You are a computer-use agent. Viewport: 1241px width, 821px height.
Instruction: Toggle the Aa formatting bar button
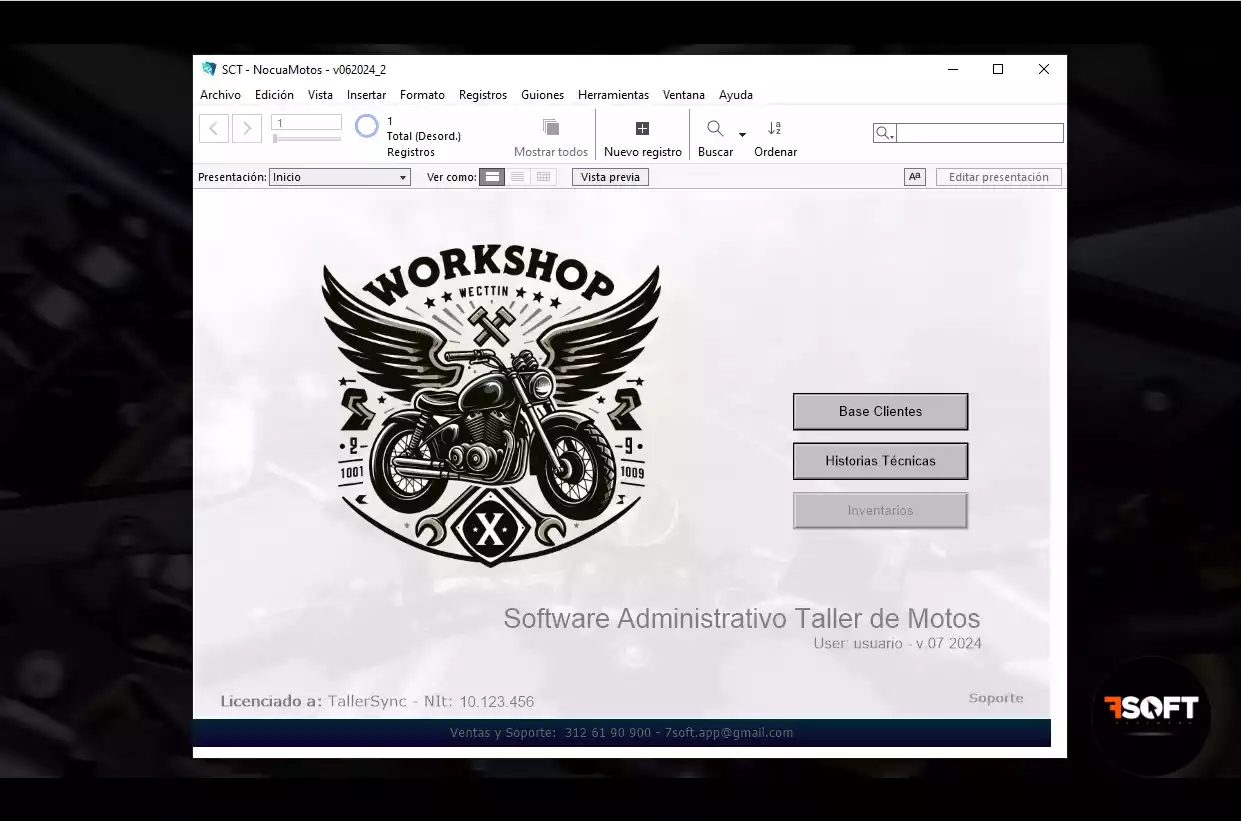click(914, 177)
